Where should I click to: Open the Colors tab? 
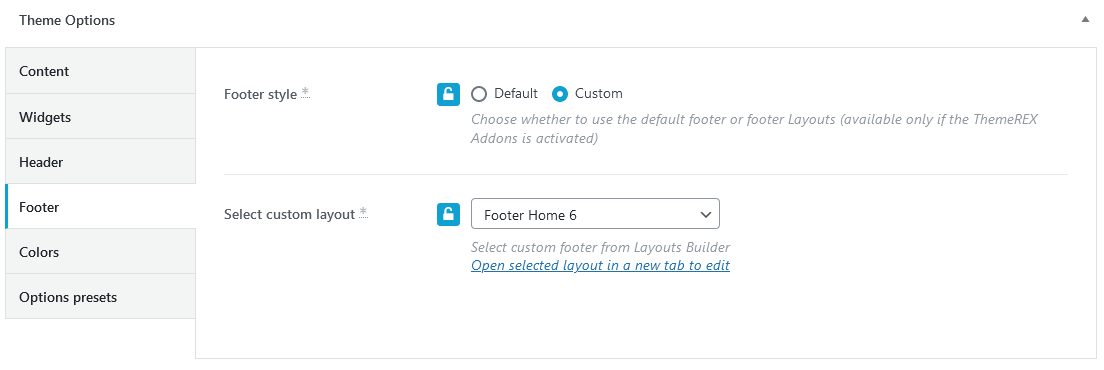click(100, 252)
